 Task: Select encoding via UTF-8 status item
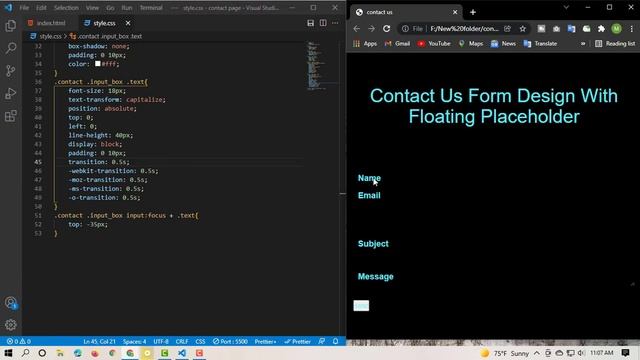tap(161, 341)
